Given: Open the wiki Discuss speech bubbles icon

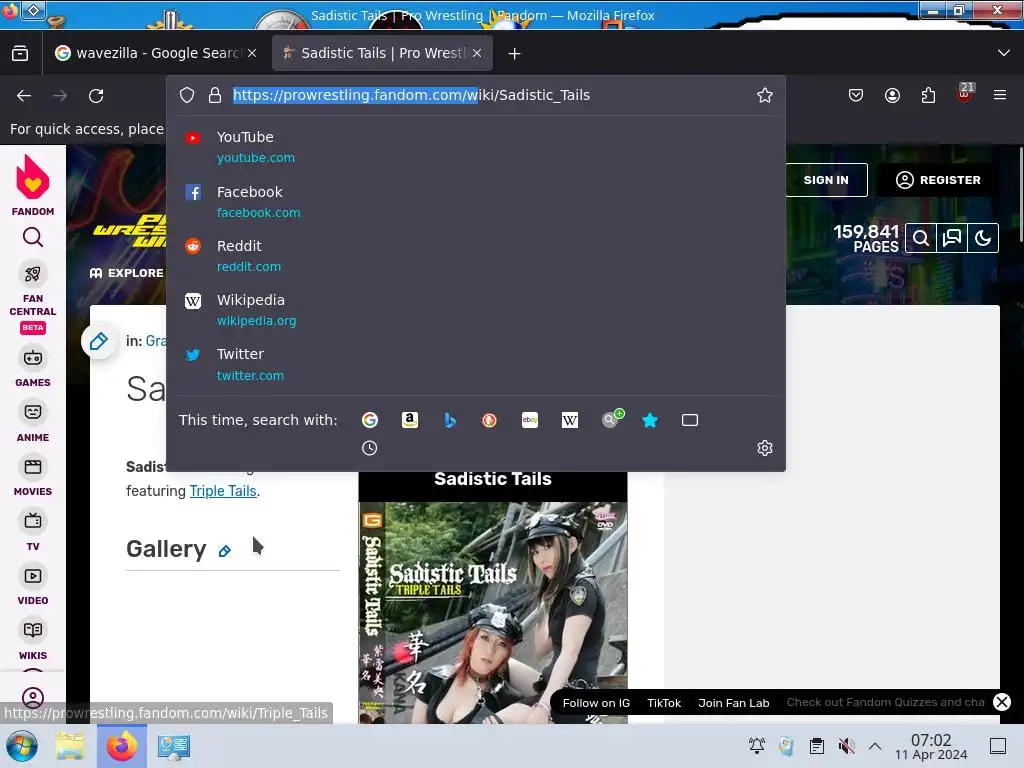Looking at the screenshot, I should [952, 238].
